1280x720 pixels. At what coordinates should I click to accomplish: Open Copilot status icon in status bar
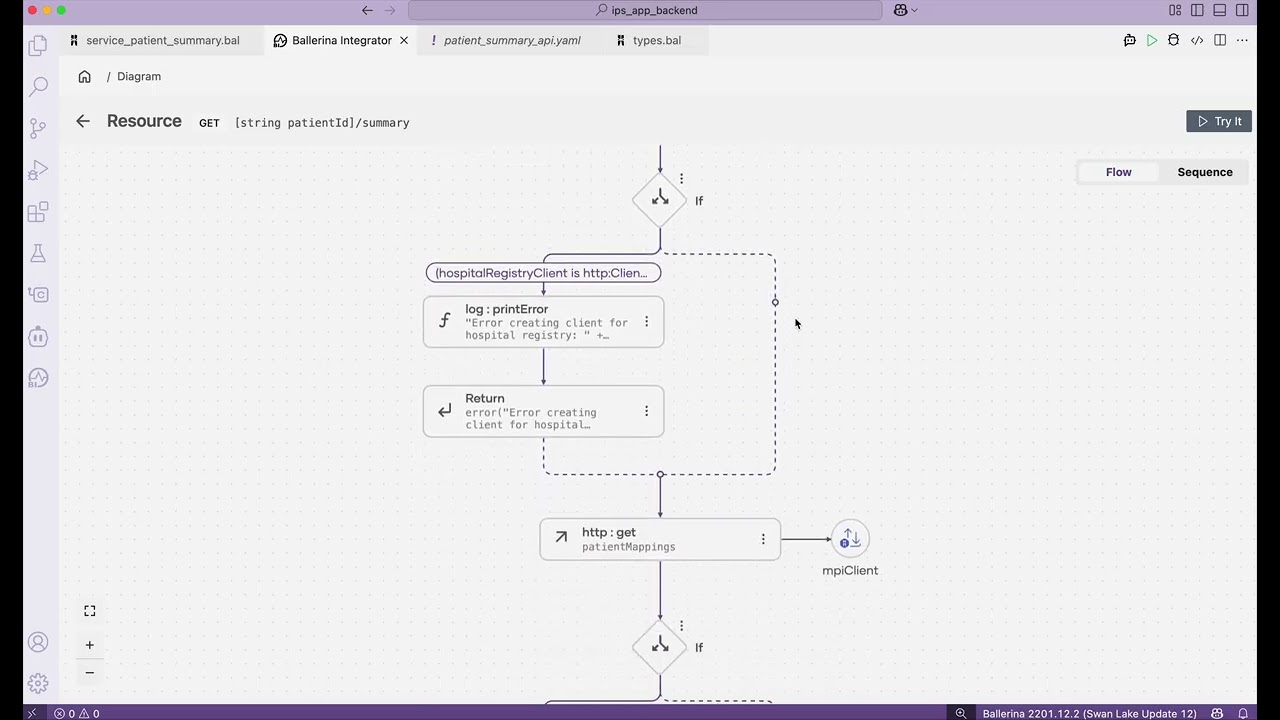[1217, 713]
